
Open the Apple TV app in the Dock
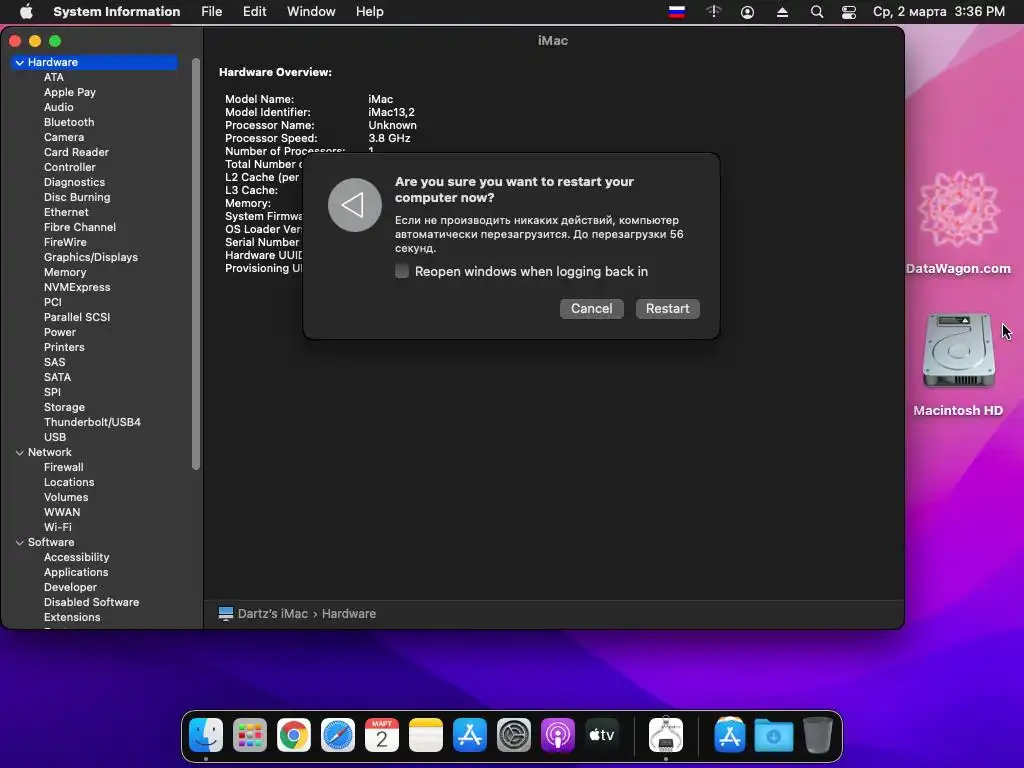click(601, 735)
